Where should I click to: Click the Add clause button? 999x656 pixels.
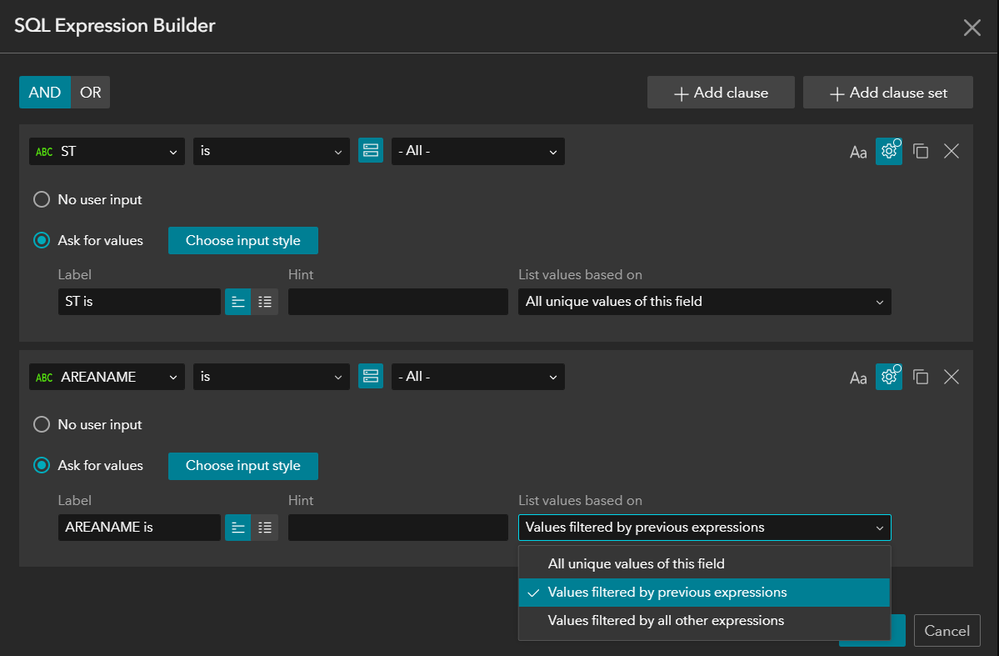(x=721, y=92)
